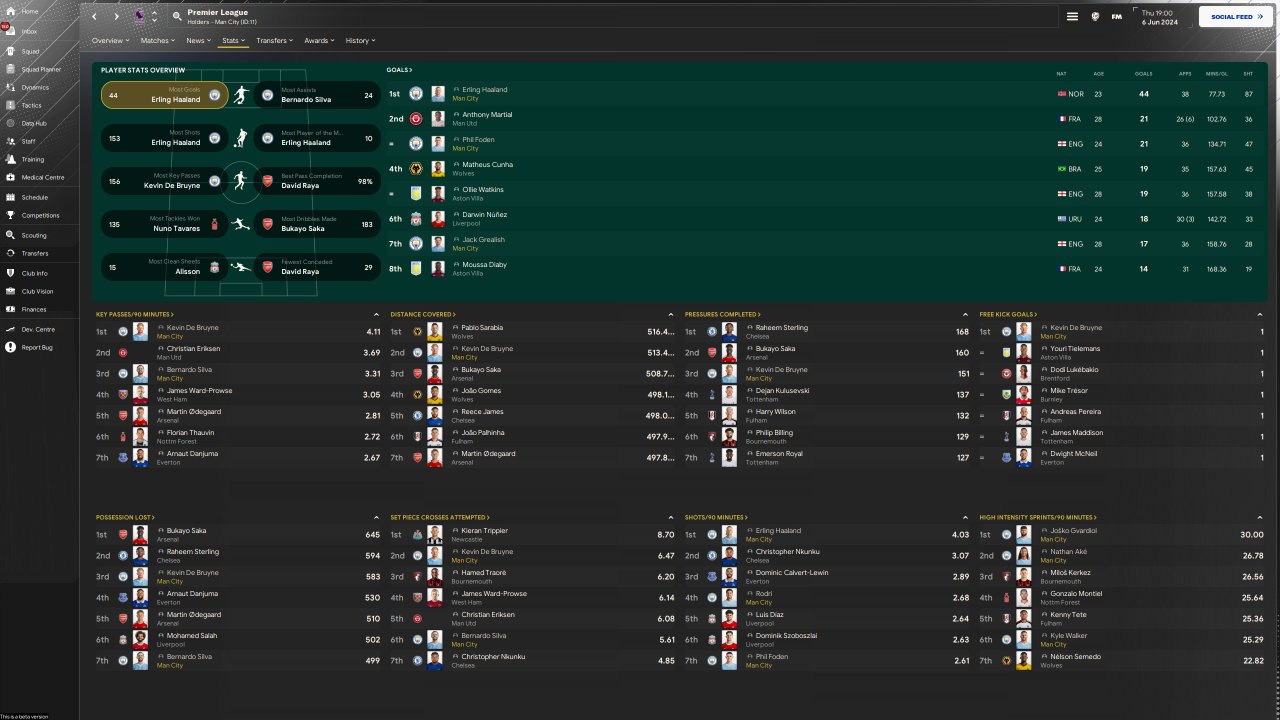Click Joško Gvardiol in High Intensity Sprints
This screenshot has width=1280, height=720.
[1072, 531]
